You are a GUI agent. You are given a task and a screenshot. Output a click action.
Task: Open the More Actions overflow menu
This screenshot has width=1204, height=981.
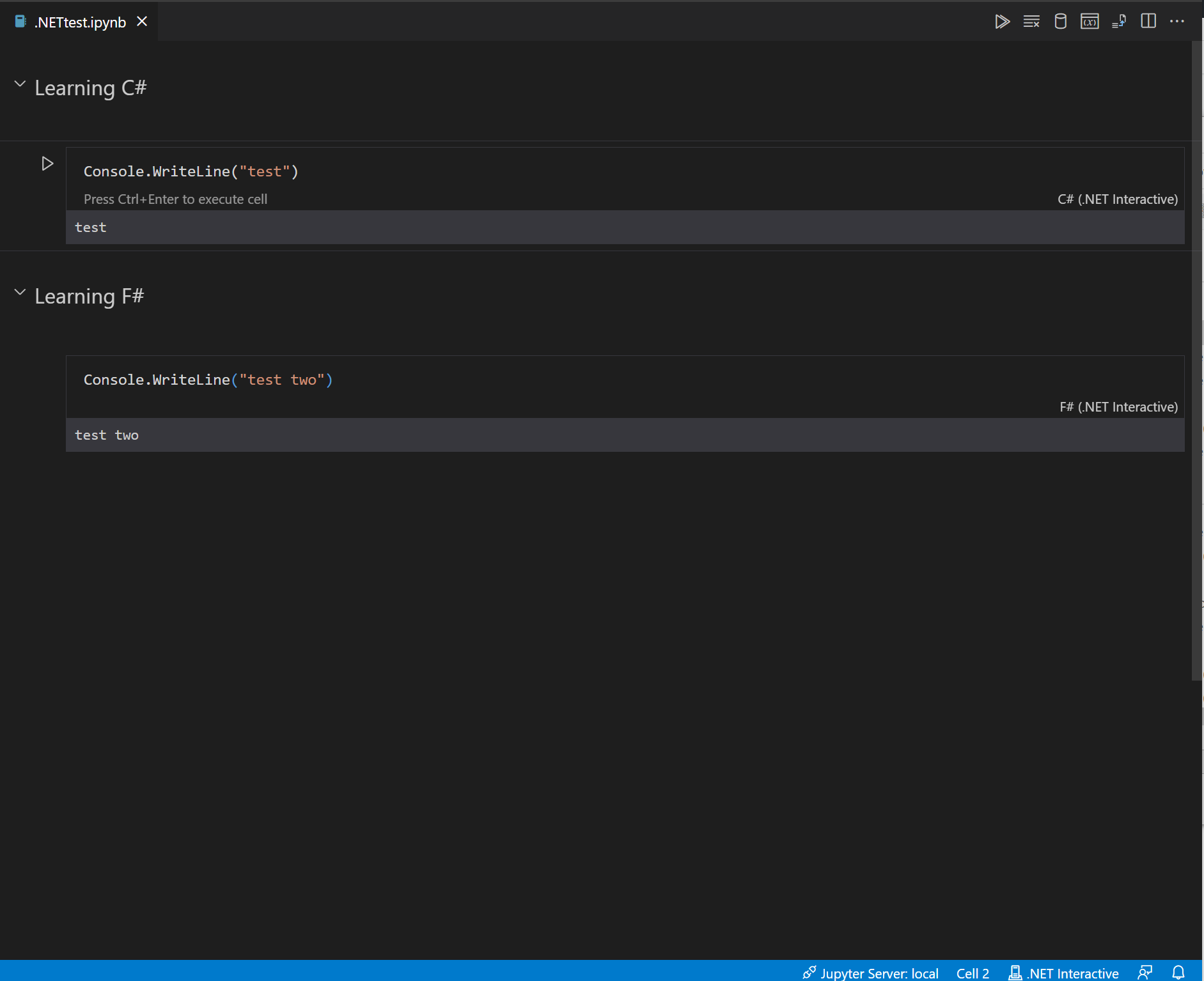click(1178, 21)
